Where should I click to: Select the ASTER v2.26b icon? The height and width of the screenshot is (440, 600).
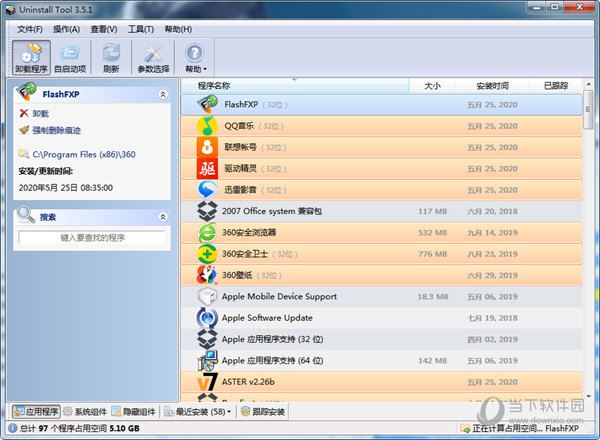tap(207, 382)
